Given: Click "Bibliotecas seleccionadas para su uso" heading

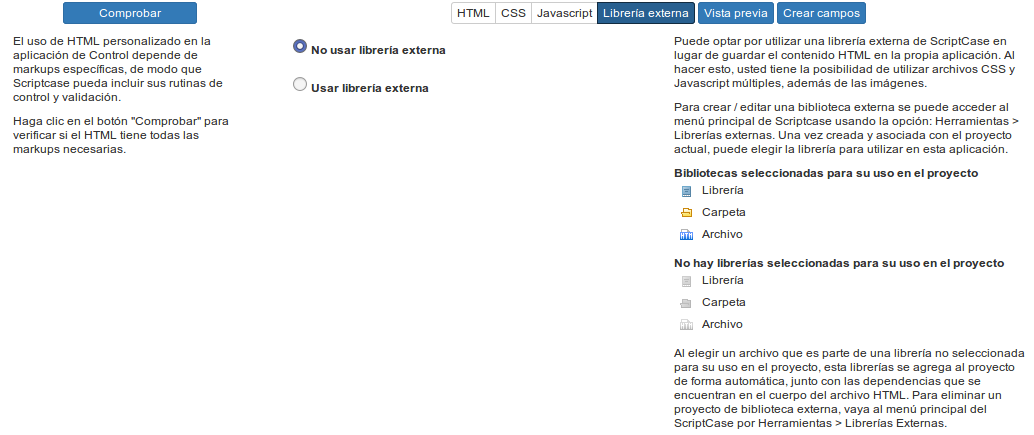Looking at the screenshot, I should 825,173.
